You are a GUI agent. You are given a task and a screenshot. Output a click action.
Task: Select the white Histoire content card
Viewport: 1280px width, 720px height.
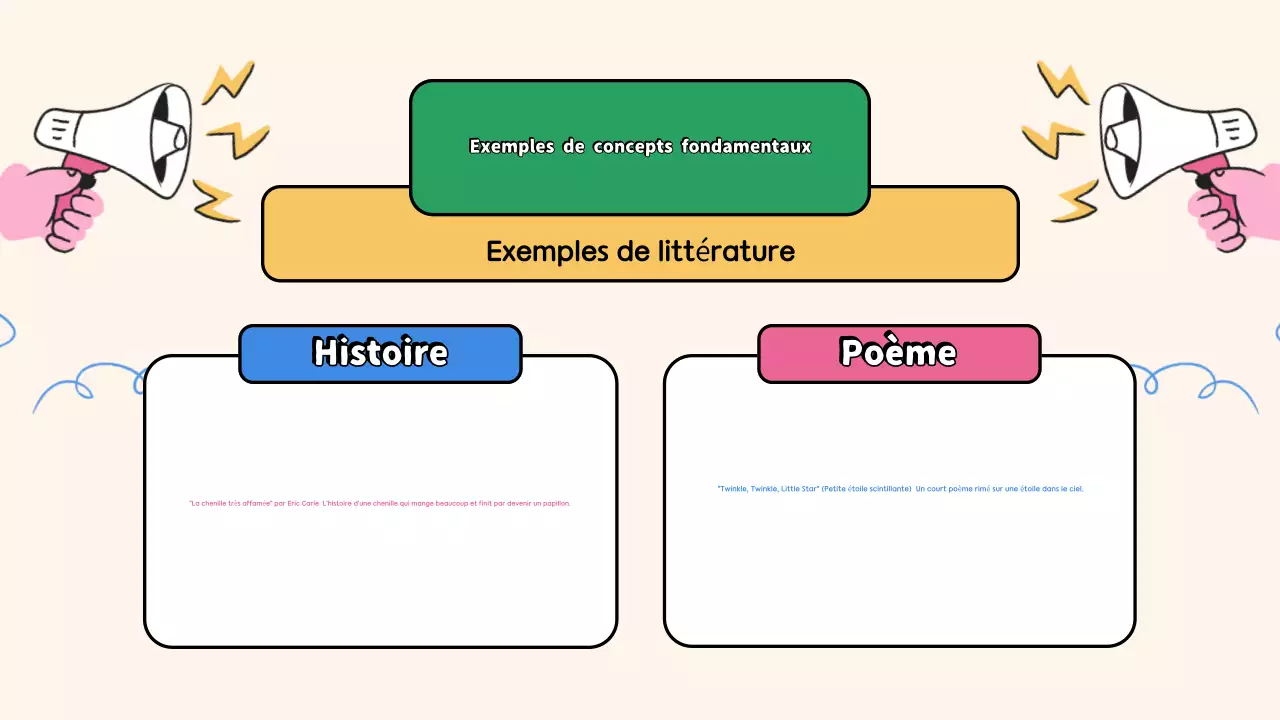pyautogui.click(x=380, y=580)
